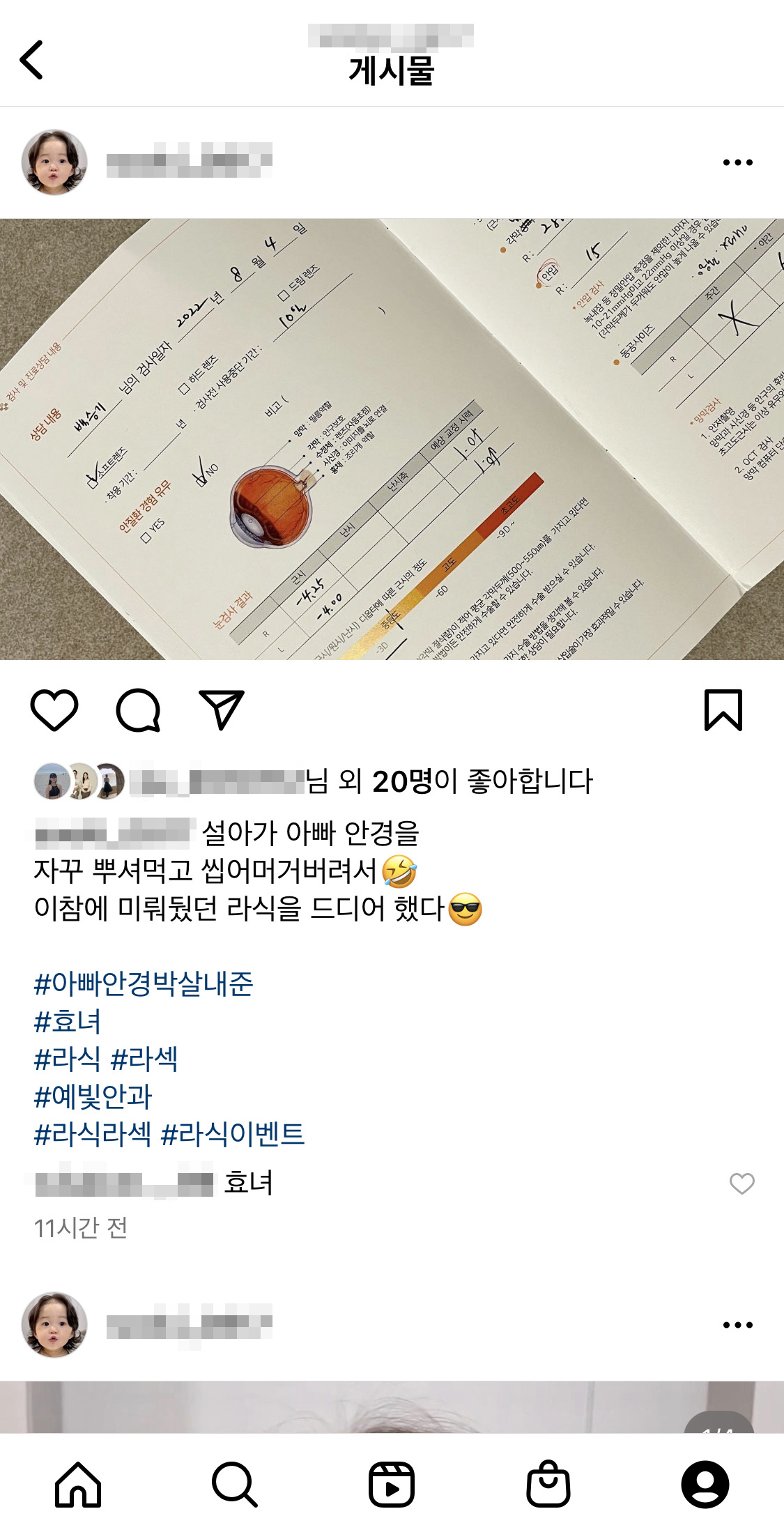The width and height of the screenshot is (784, 1532).
Task: Open first post's three-dot options menu
Action: pyautogui.click(x=738, y=162)
